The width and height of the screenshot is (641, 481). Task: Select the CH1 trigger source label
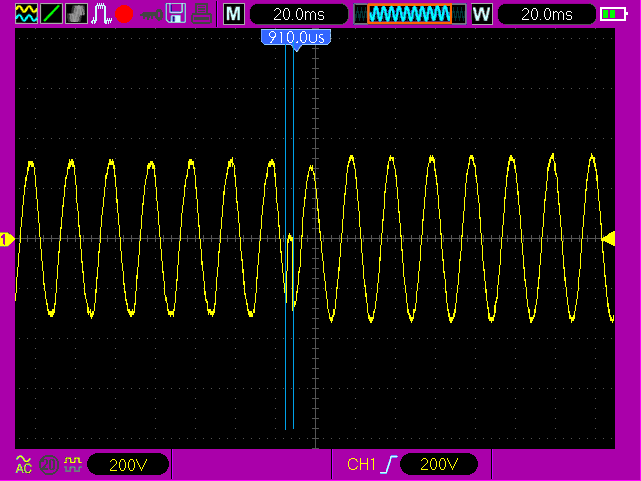360,464
